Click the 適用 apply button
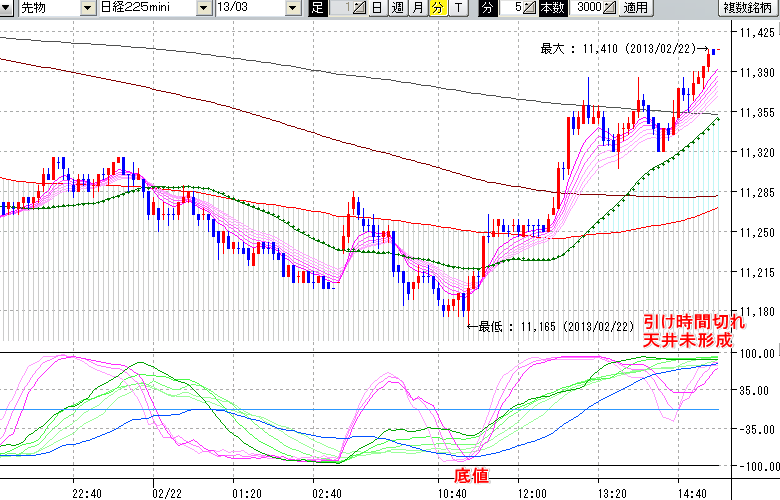 pos(635,8)
